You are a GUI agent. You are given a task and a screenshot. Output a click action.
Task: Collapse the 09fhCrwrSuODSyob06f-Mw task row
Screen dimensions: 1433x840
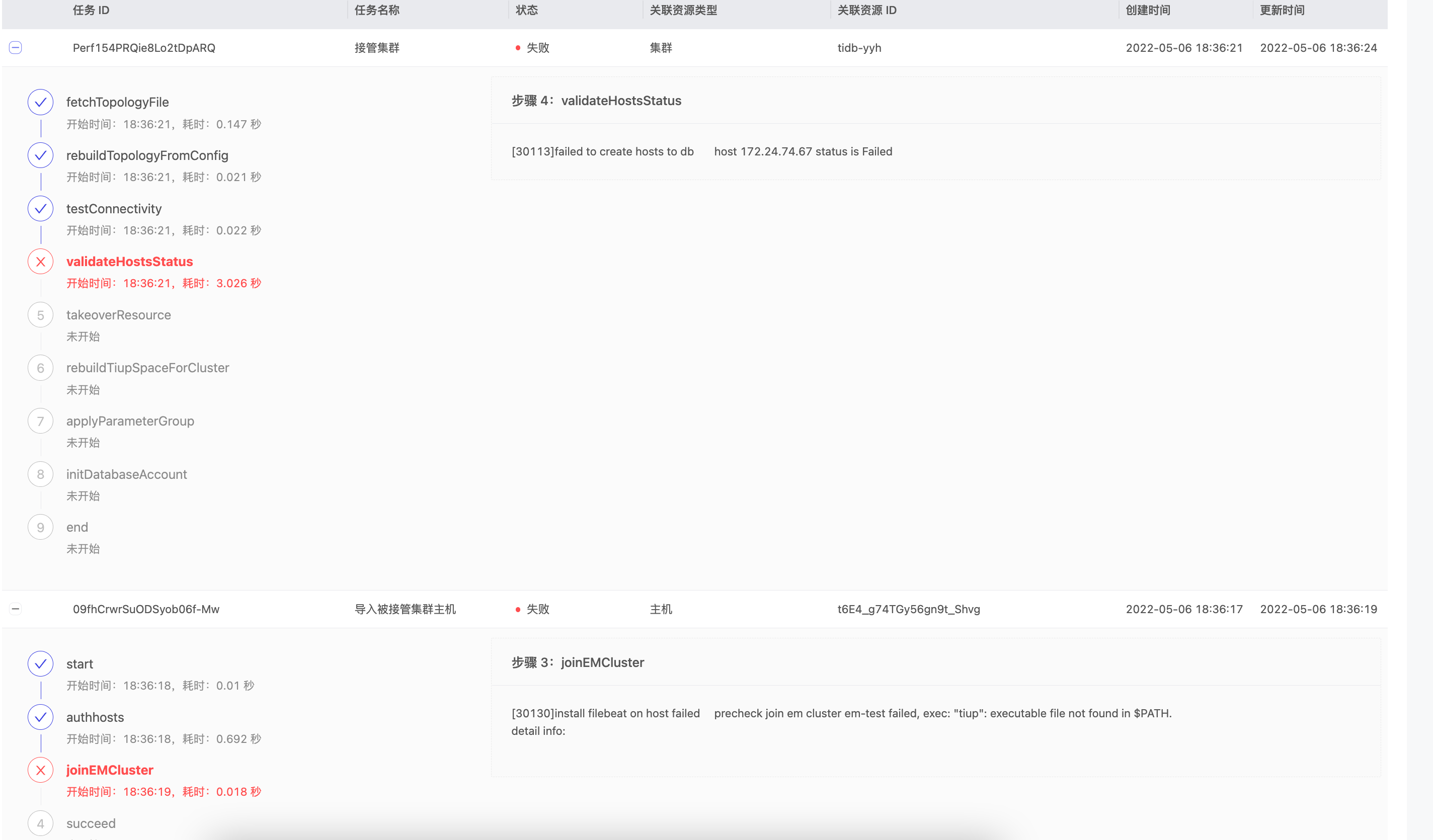coord(16,609)
